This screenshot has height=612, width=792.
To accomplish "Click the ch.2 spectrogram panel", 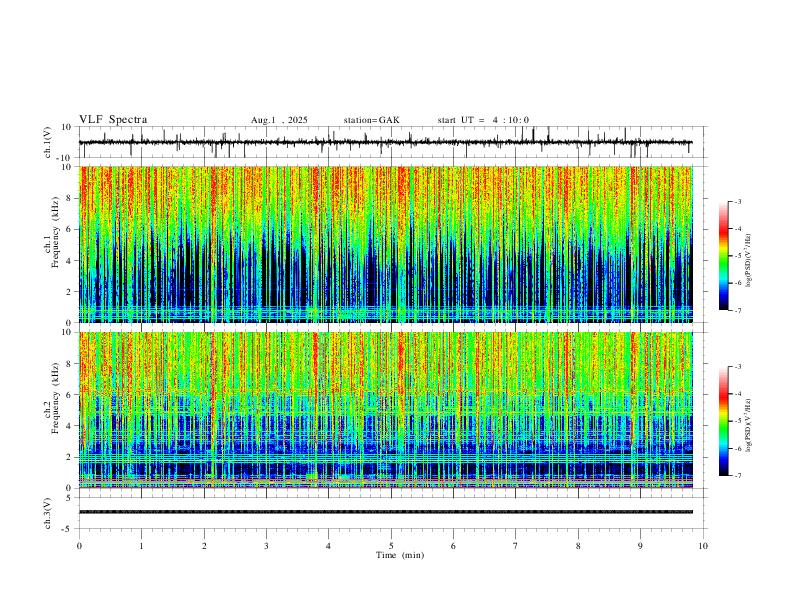I will click(386, 410).
